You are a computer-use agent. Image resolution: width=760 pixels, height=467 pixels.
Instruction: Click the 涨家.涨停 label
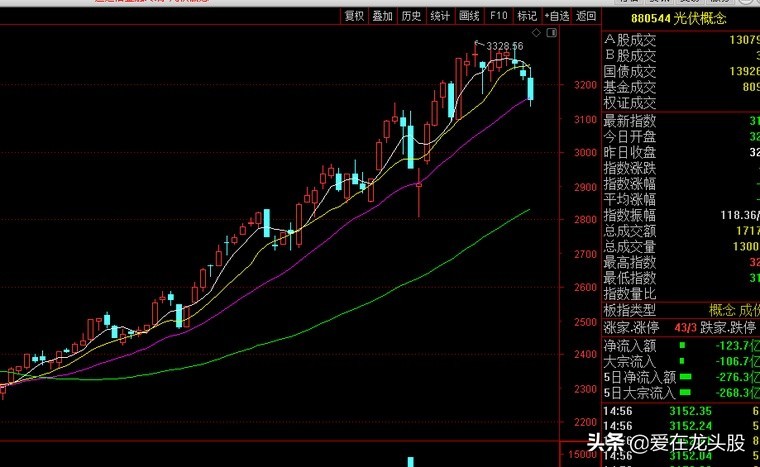[631, 328]
